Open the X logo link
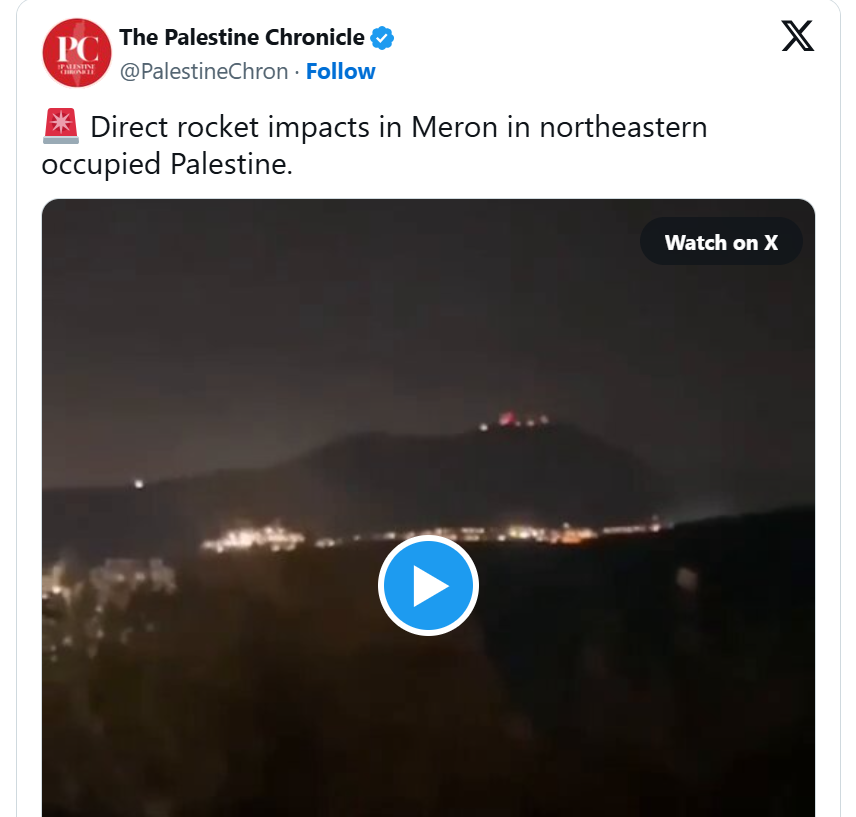Viewport: 856px width, 817px height. point(798,36)
